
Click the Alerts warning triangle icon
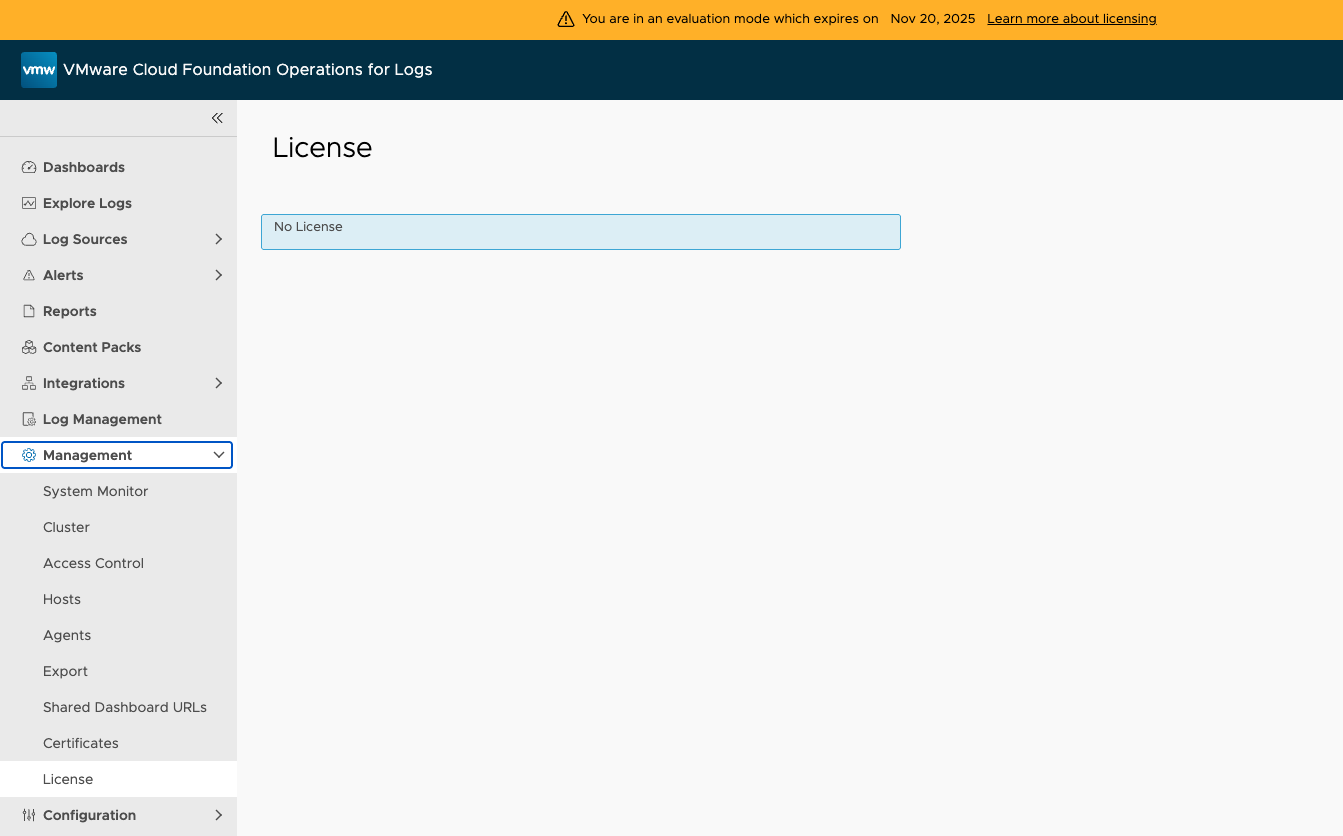29,275
